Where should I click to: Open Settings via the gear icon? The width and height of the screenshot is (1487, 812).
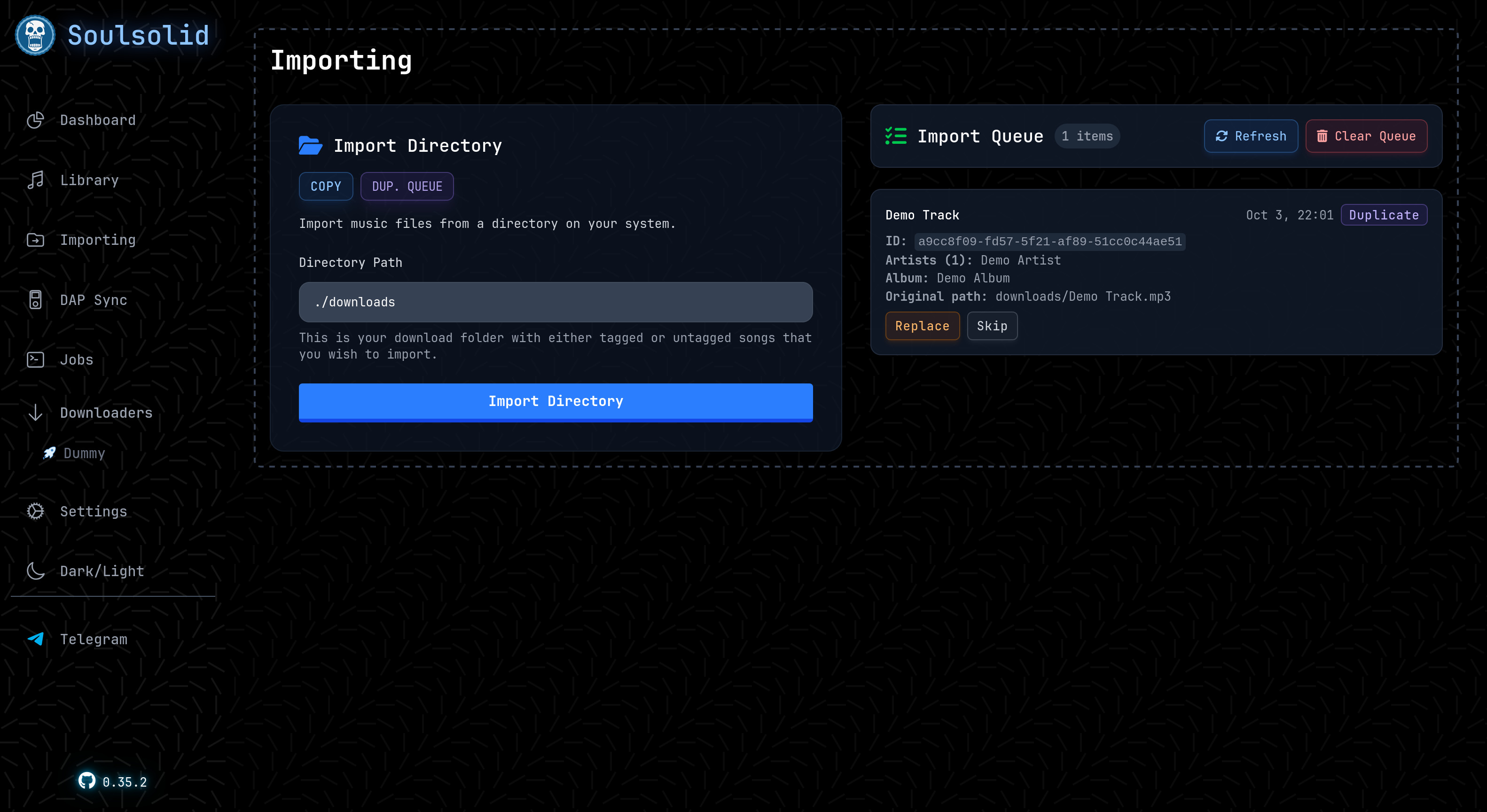pyautogui.click(x=35, y=511)
